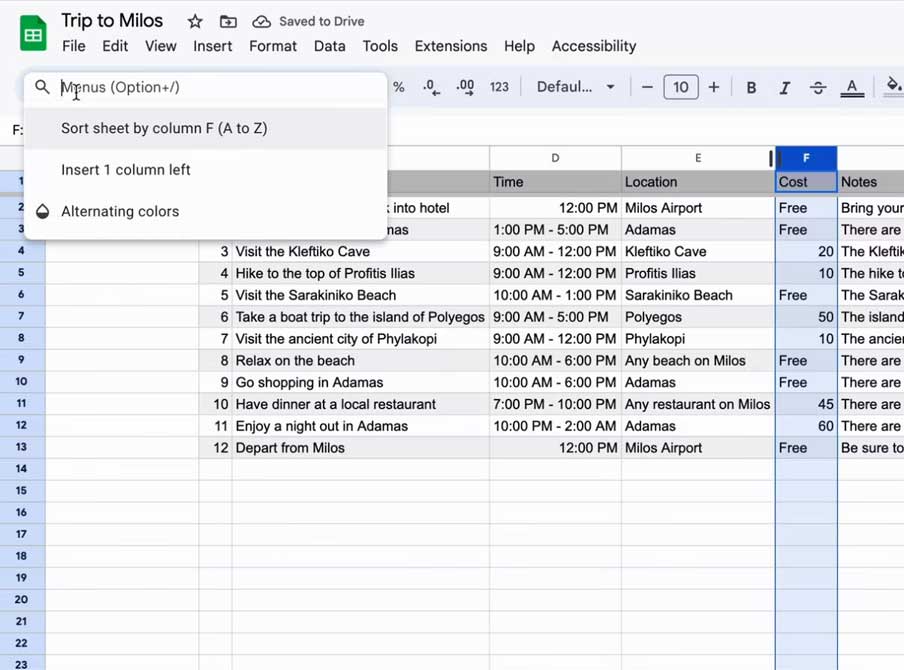The height and width of the screenshot is (670, 904).
Task: Decrease decimal places for the selection
Action: tap(431, 87)
